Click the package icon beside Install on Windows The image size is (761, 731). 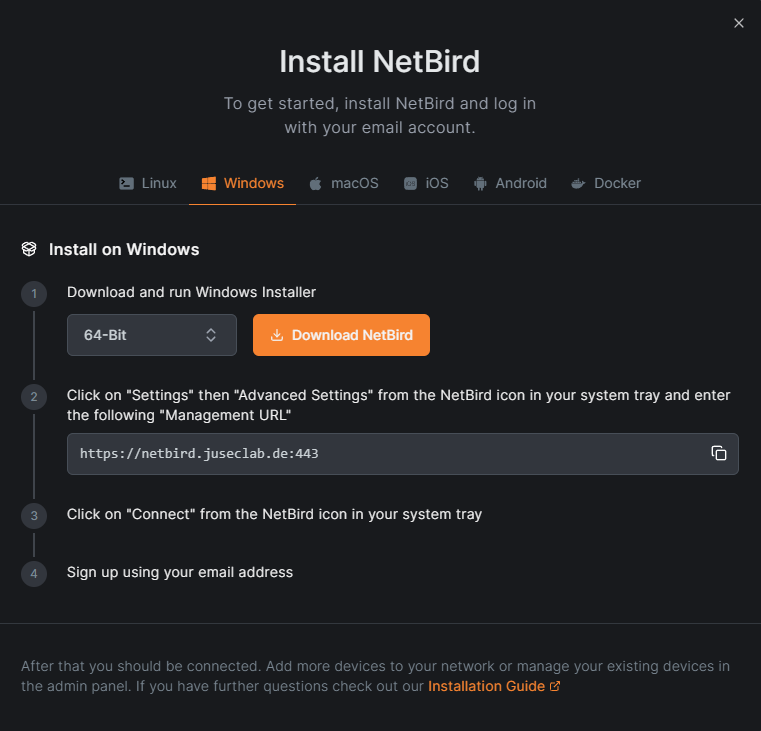click(29, 249)
